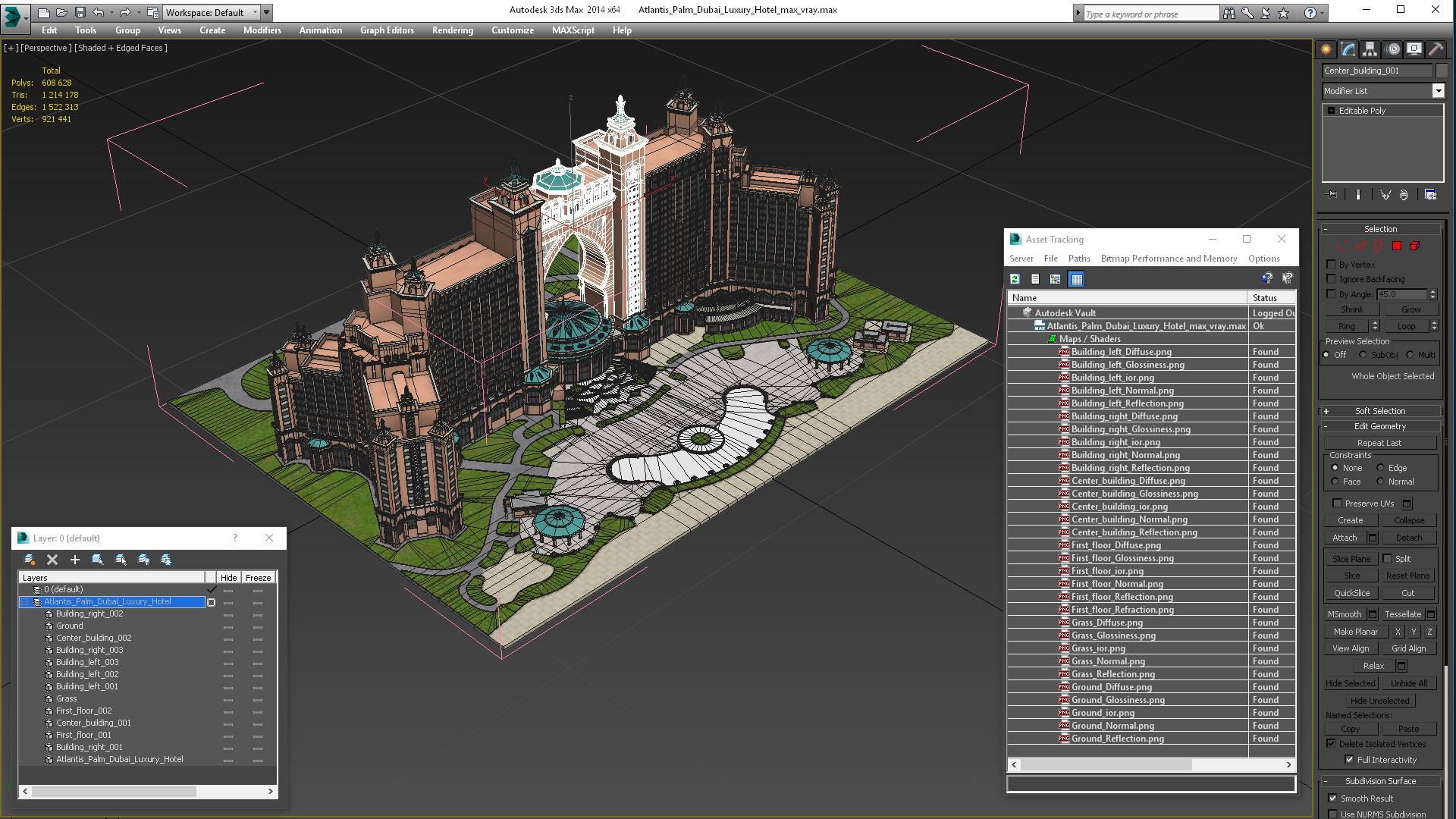Click Add Selected Objects to layer plus icon
The width and height of the screenshot is (1456, 819).
point(74,560)
